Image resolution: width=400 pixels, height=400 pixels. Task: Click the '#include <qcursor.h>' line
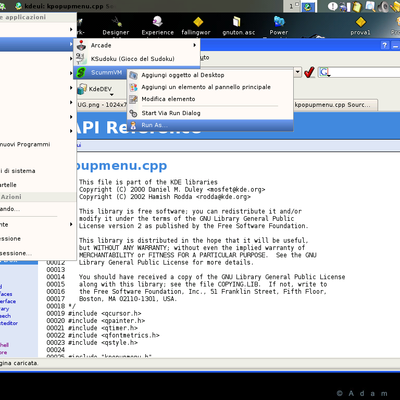tap(104, 313)
